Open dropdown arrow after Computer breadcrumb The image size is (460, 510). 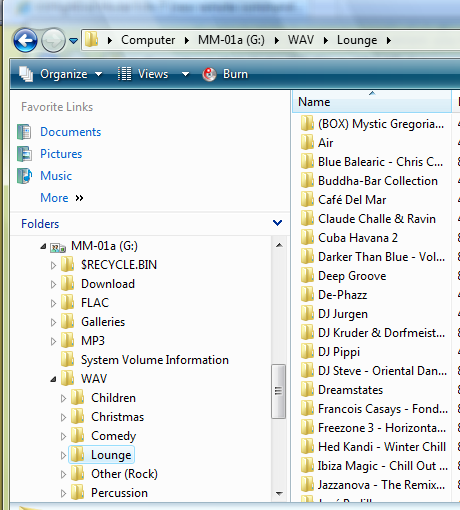coord(187,40)
